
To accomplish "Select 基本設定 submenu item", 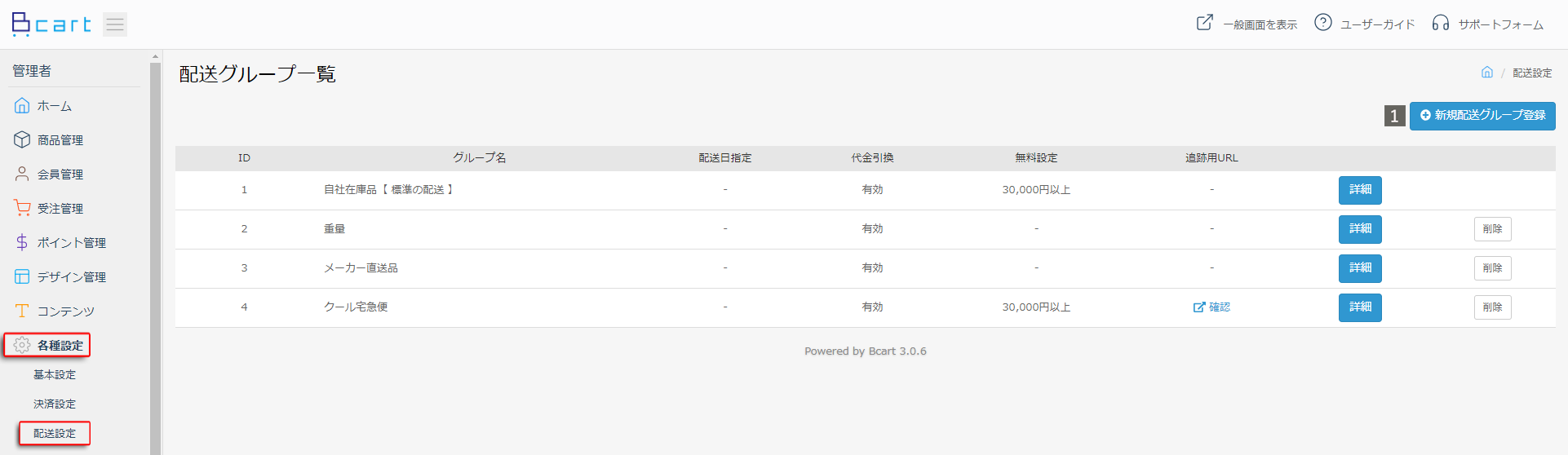I will (55, 375).
